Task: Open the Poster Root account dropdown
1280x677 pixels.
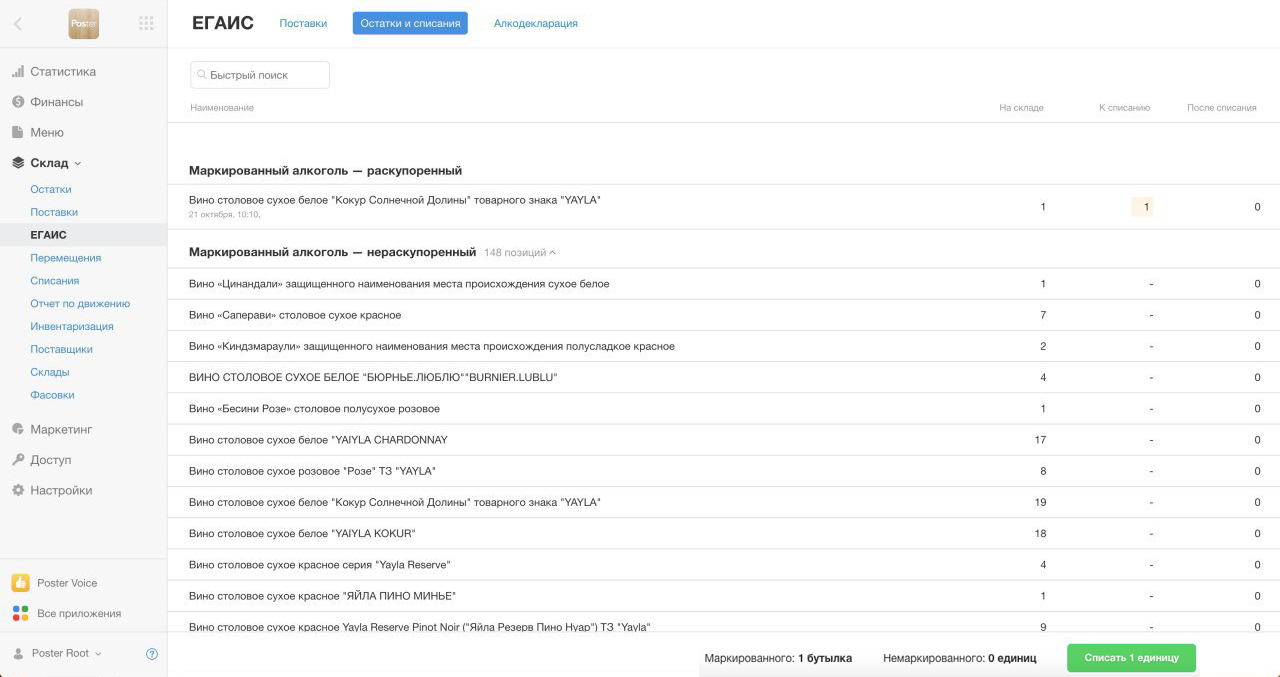Action: click(x=67, y=653)
